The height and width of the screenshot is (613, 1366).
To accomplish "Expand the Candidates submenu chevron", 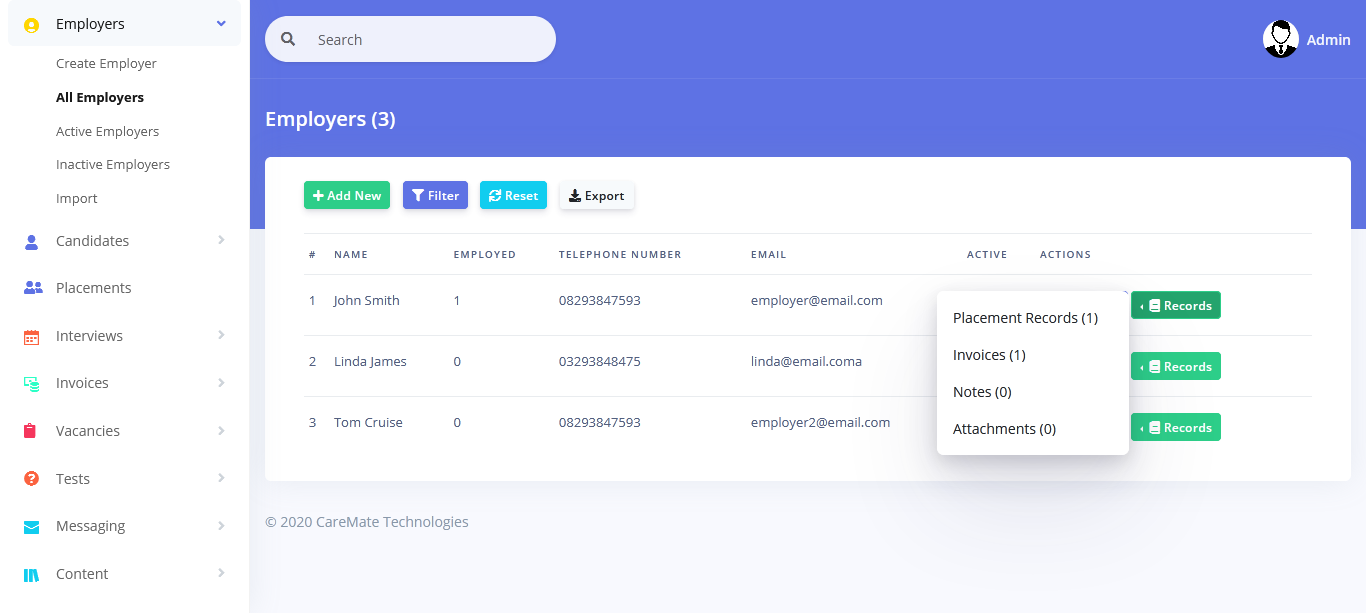I will [221, 240].
